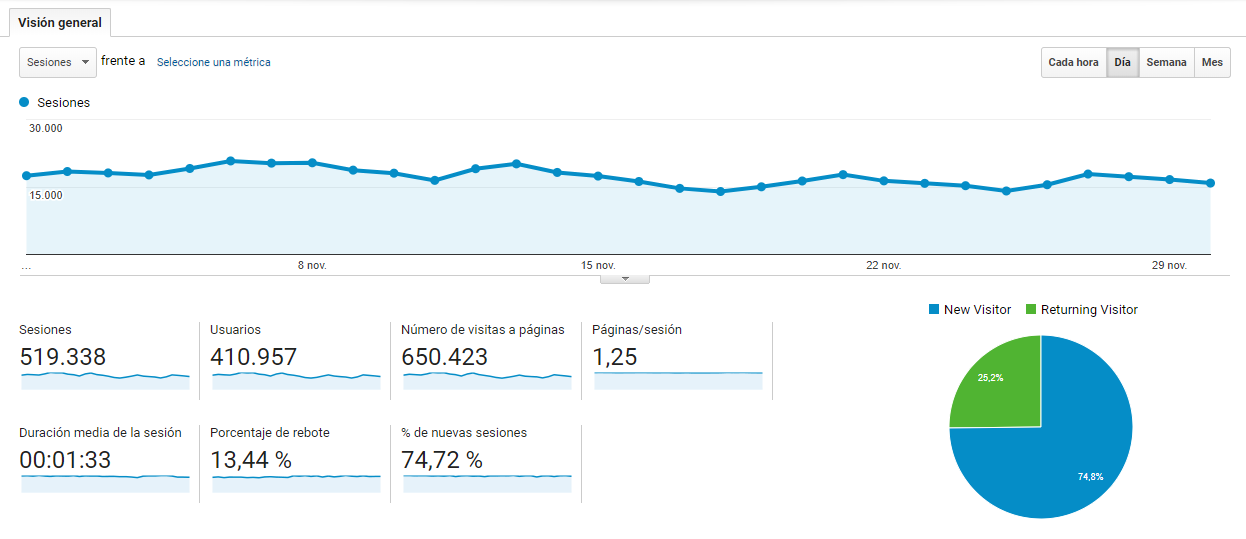The image size is (1246, 539).
Task: Click the blue New Visitor legend swatch
Action: (934, 310)
